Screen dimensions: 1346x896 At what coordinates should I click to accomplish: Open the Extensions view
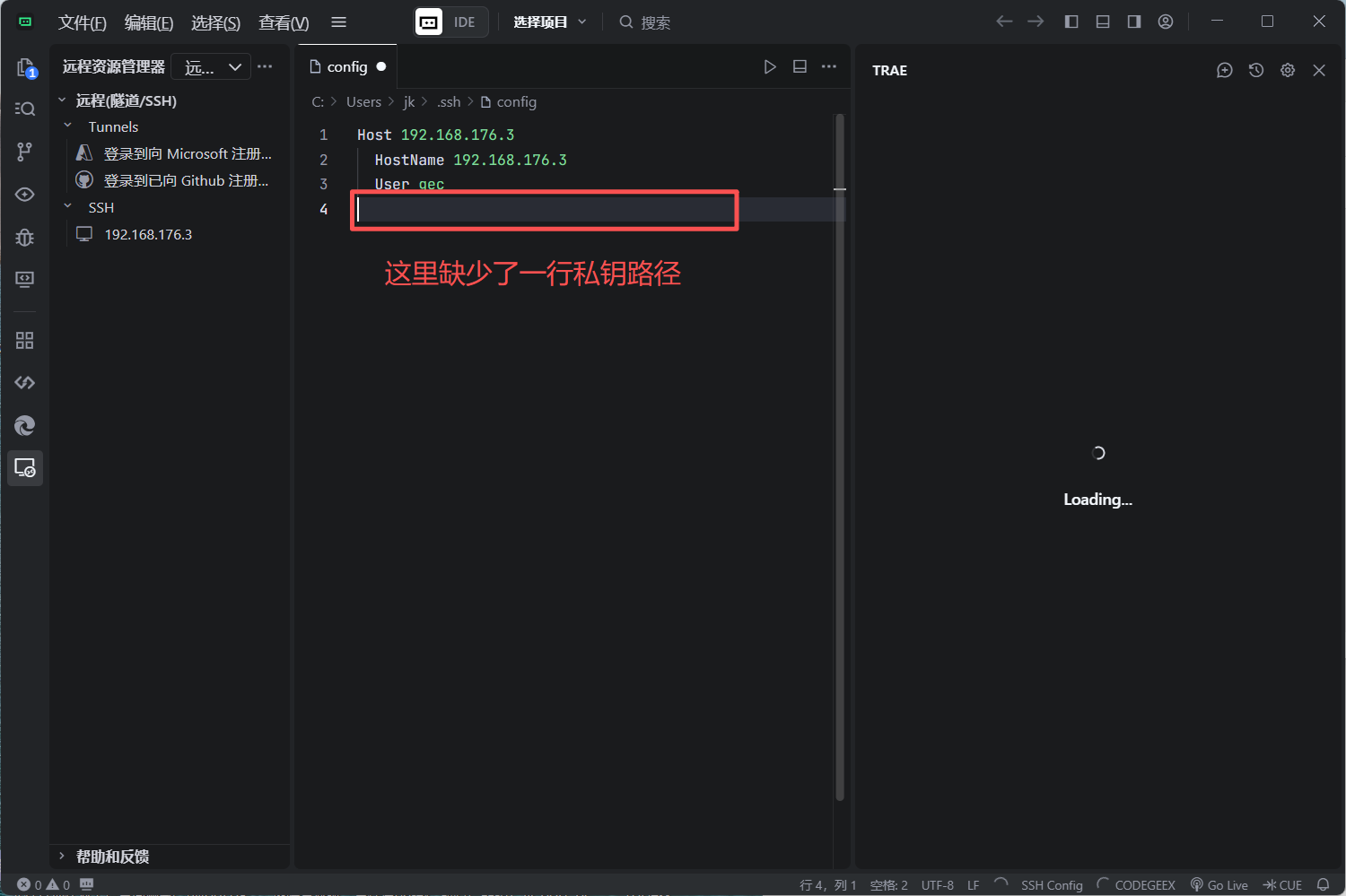tap(24, 340)
